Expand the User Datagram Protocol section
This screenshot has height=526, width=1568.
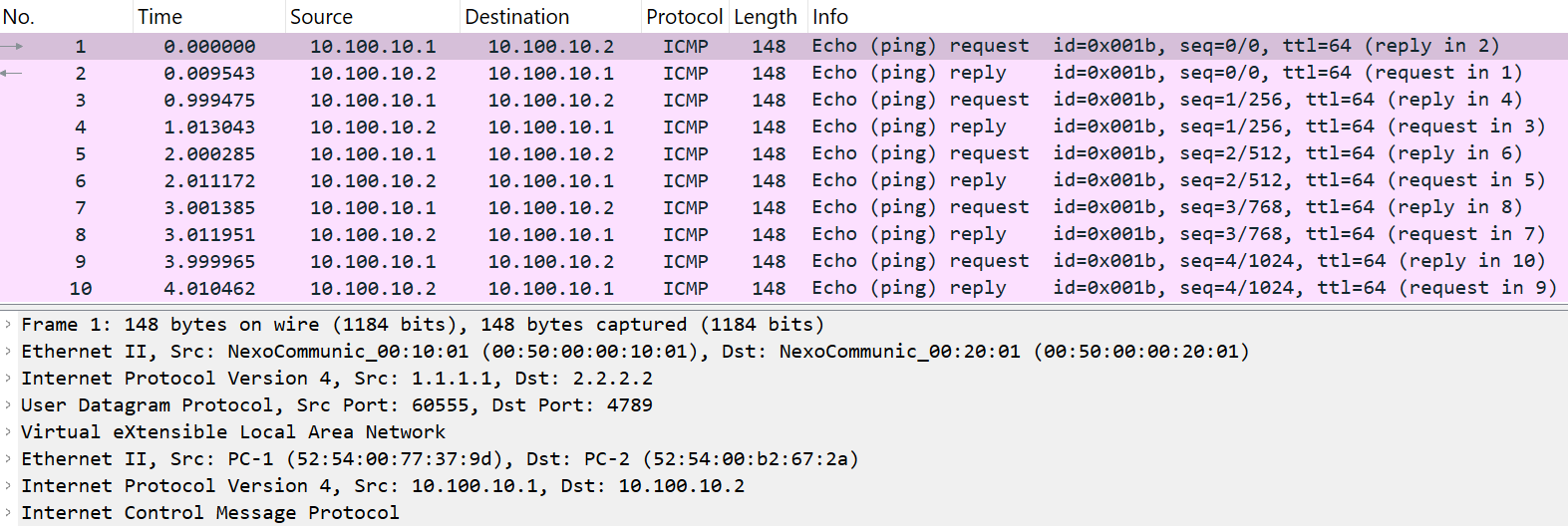[8, 405]
